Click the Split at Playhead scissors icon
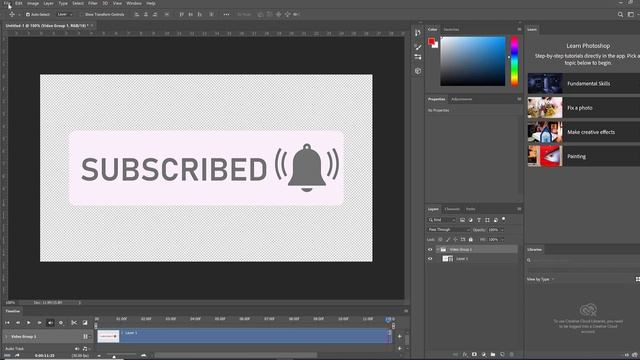This screenshot has width=640, height=360. click(74, 322)
